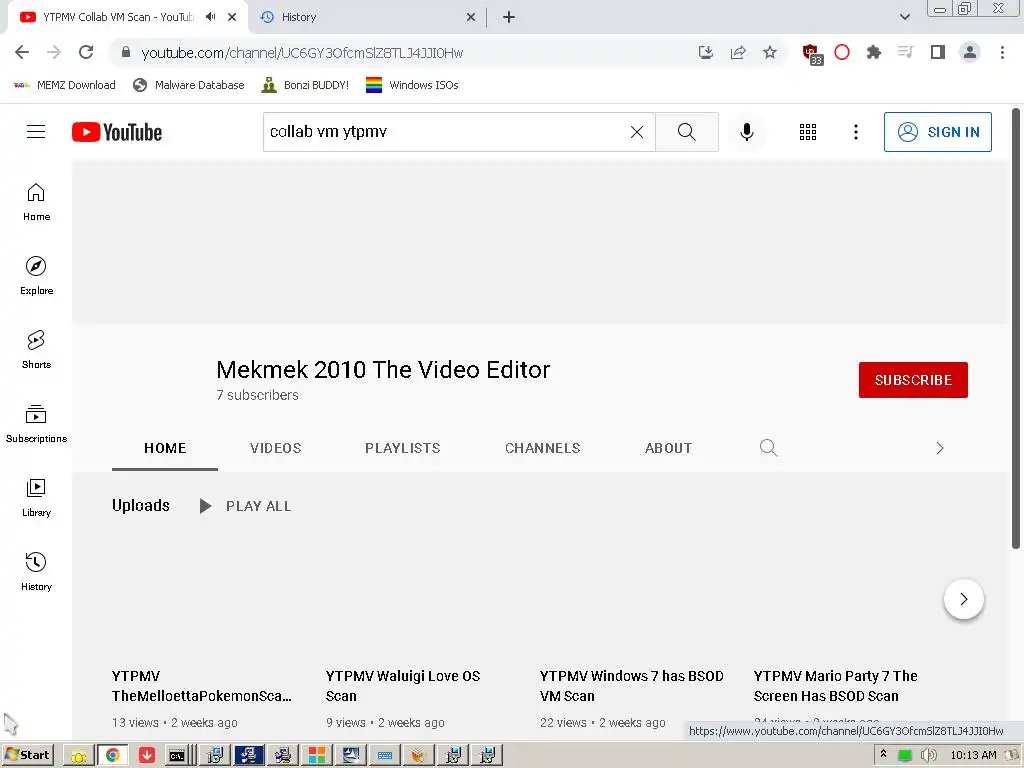Bookmark this tab with the star
Image resolution: width=1024 pixels, height=768 pixels.
click(x=770, y=52)
